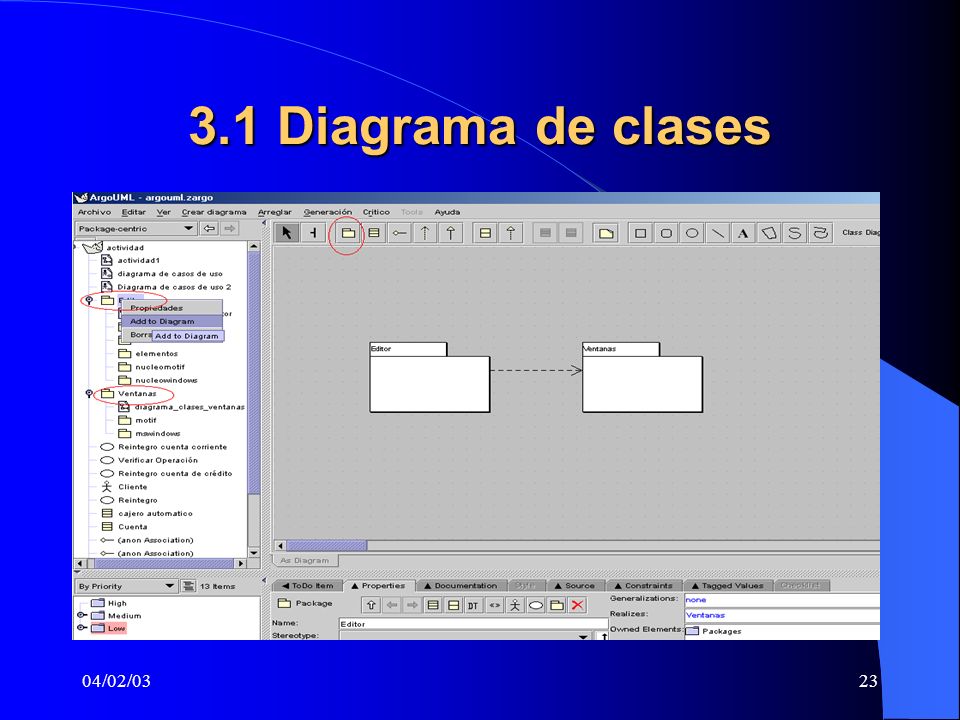Image resolution: width=960 pixels, height=720 pixels.
Task: Pick the Circle shape tool
Action: pyautogui.click(x=692, y=233)
